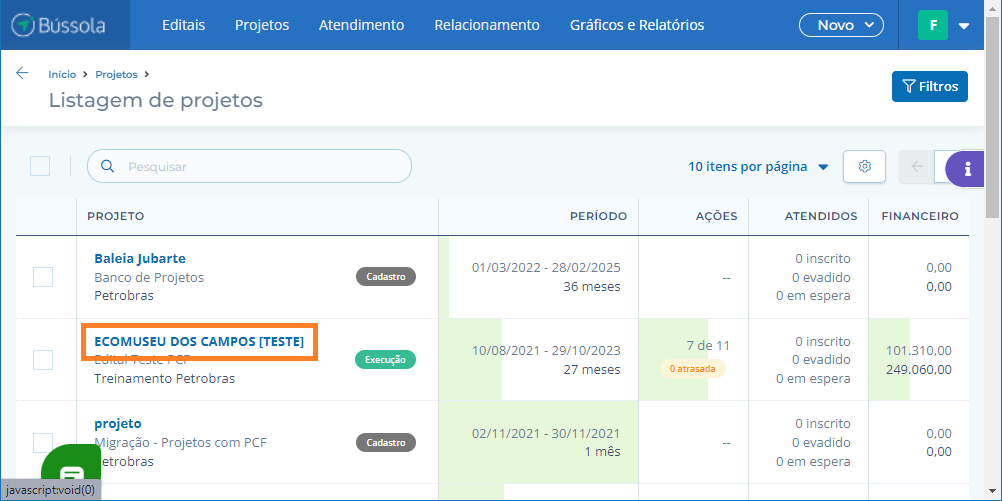Viewport: 1002px width, 501px height.
Task: Click the Cadastro badge on 'projeto' row
Action: pyautogui.click(x=386, y=442)
